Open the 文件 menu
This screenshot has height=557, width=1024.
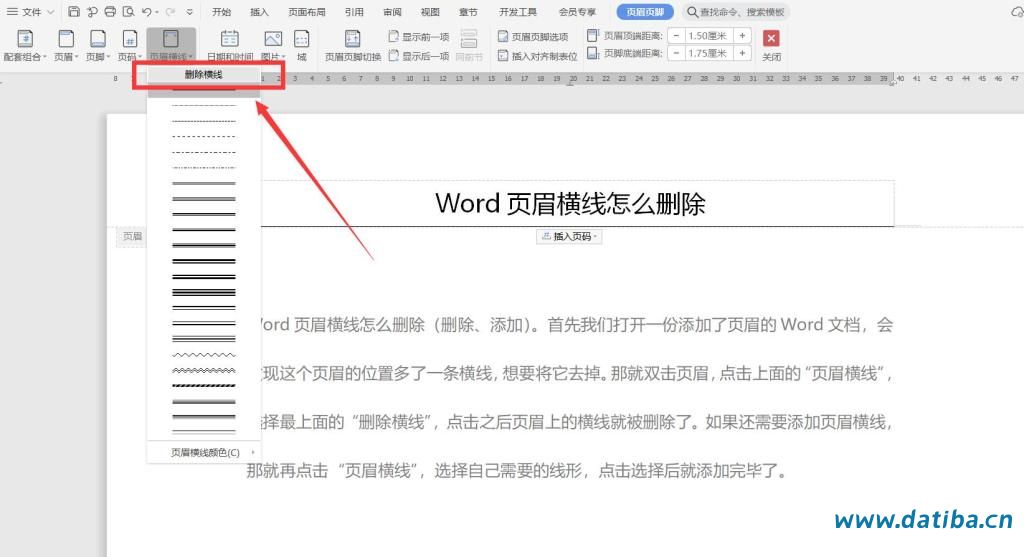click(x=30, y=12)
